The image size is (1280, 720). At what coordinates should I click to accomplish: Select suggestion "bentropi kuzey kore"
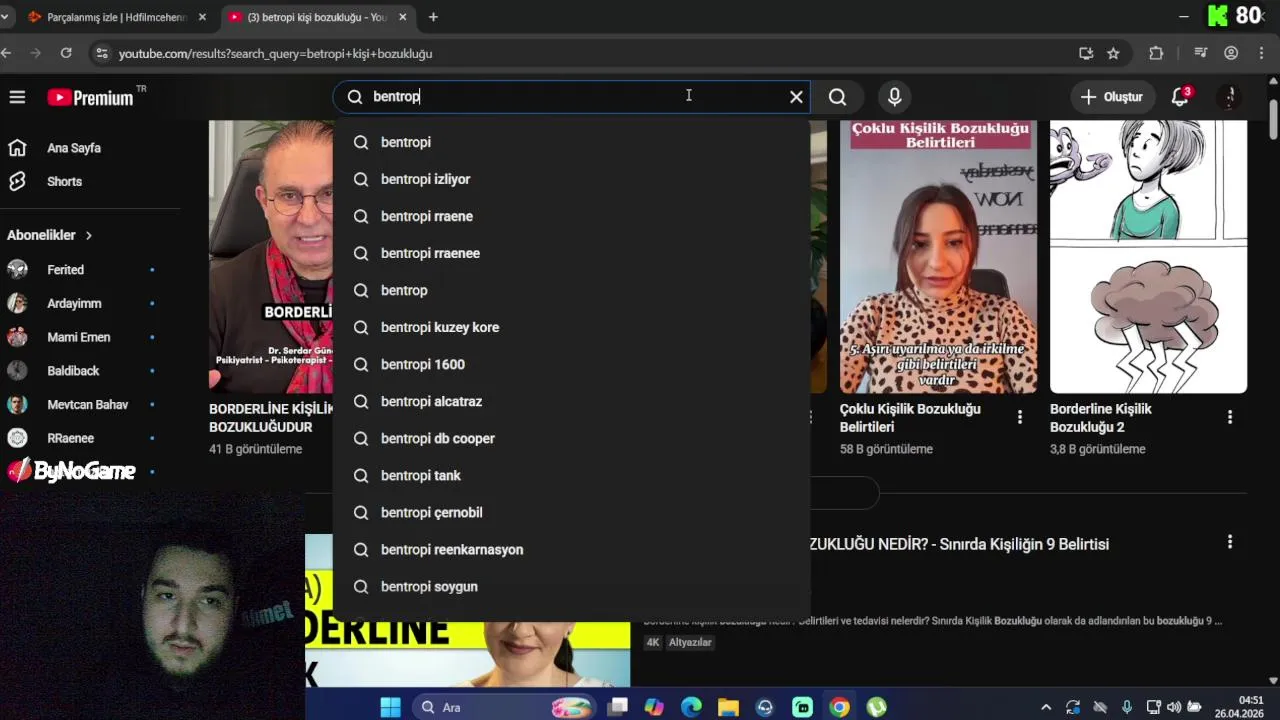pyautogui.click(x=571, y=327)
